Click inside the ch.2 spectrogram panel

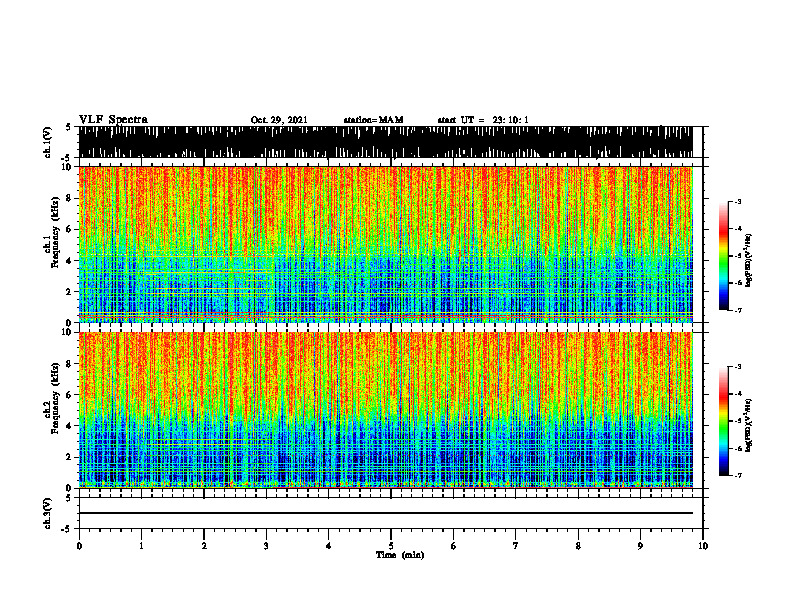click(x=386, y=410)
